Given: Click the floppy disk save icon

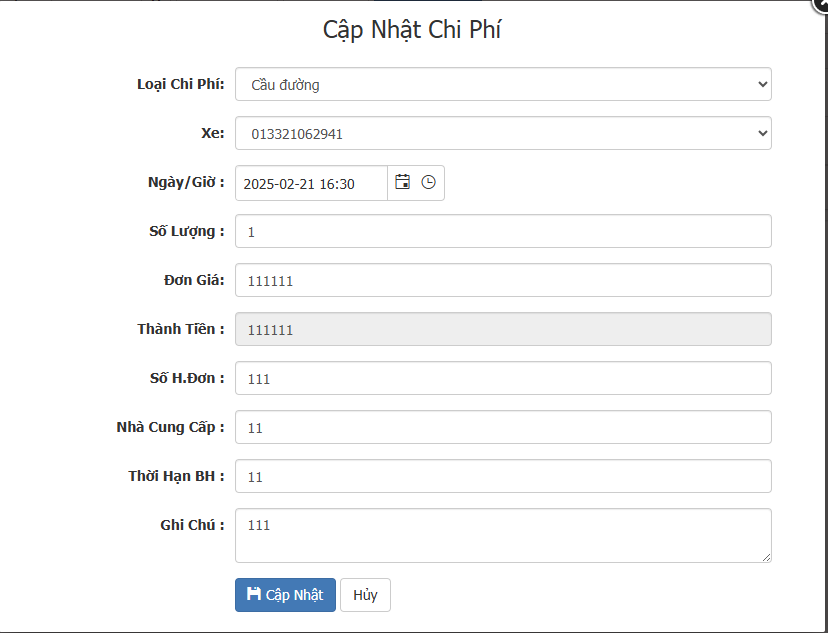Looking at the screenshot, I should (x=254, y=594).
